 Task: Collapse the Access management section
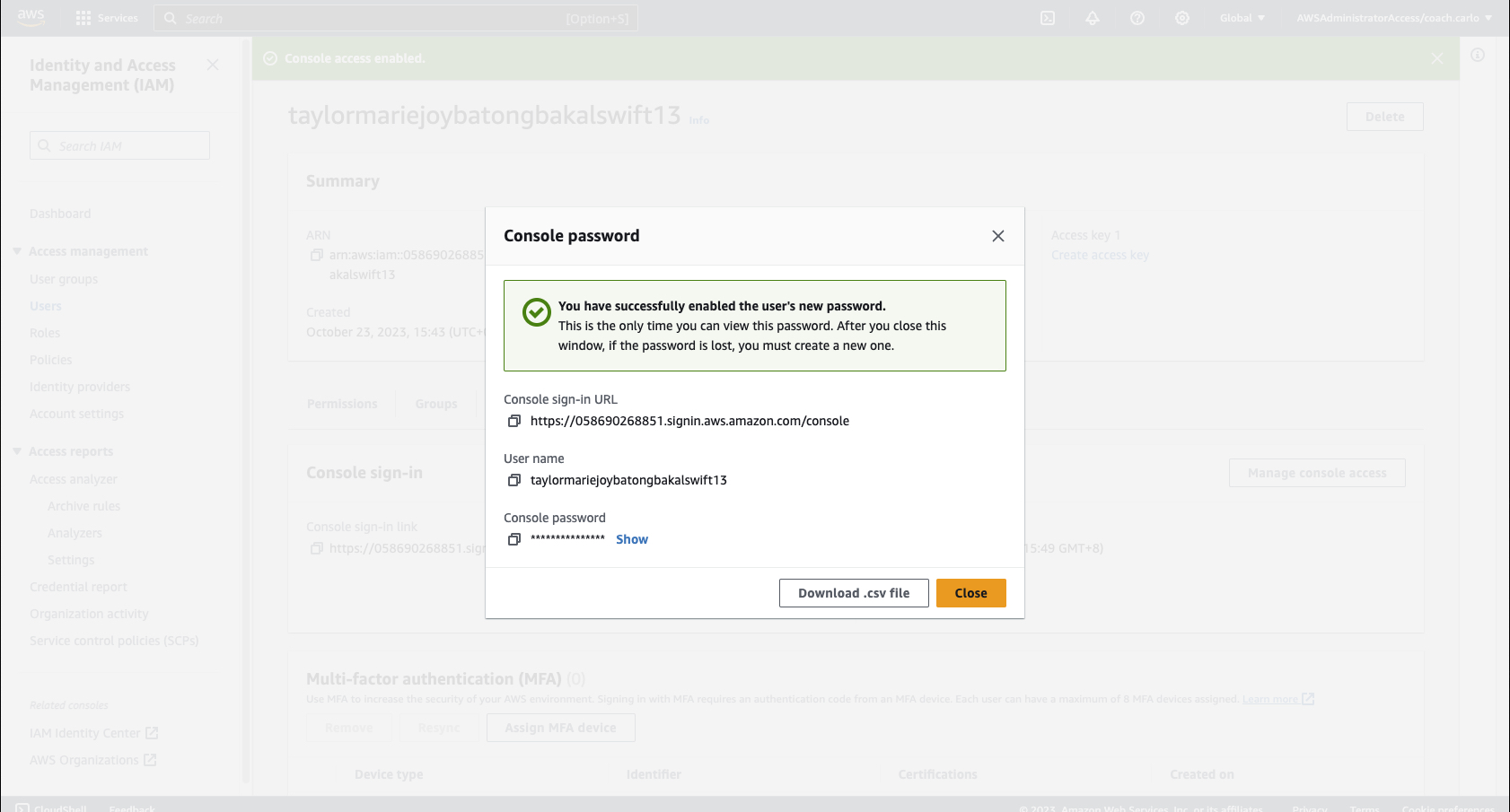[17, 251]
